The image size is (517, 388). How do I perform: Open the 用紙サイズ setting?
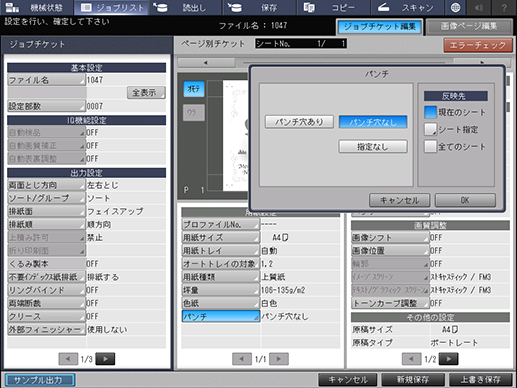220,238
